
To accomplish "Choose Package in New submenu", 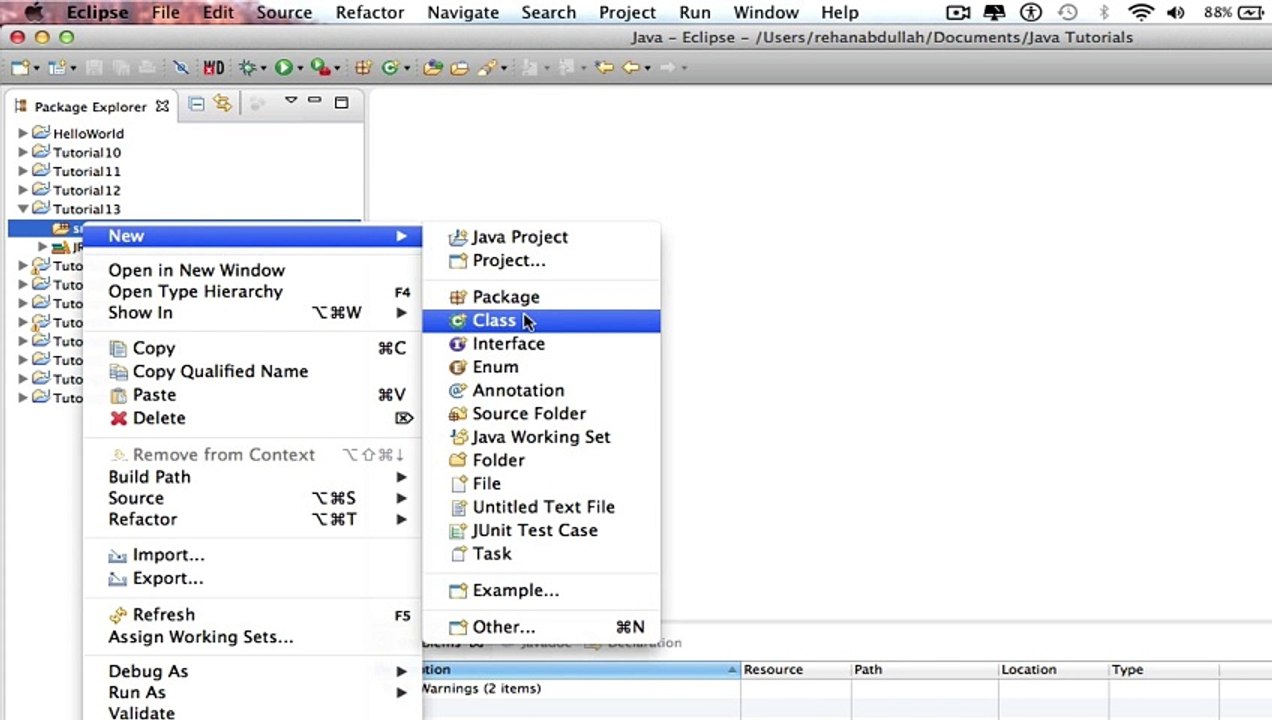I will [x=541, y=297].
